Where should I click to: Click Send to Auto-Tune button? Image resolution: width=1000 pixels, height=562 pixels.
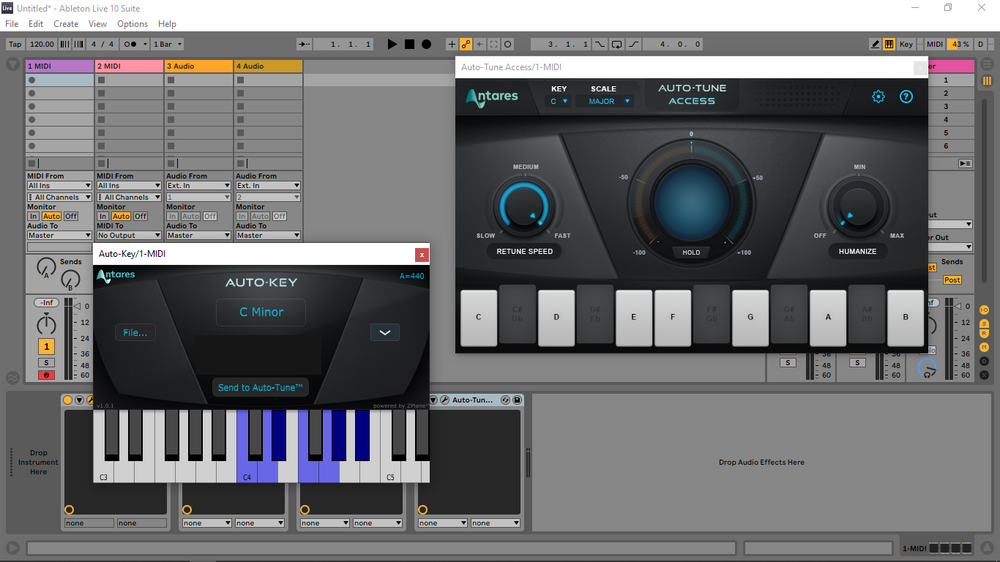tap(260, 387)
